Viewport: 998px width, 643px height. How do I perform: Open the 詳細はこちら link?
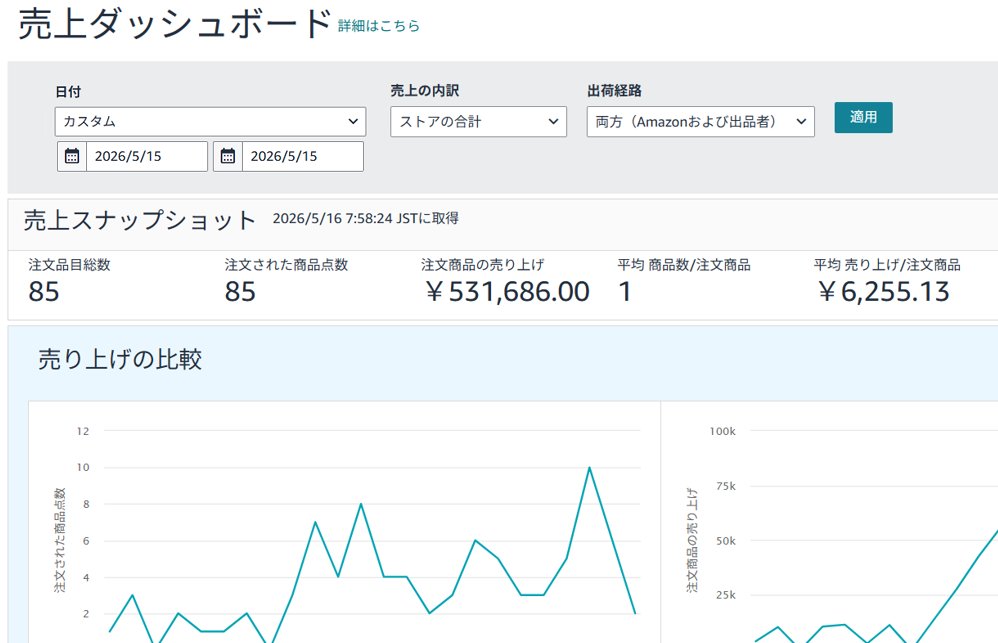click(x=379, y=25)
